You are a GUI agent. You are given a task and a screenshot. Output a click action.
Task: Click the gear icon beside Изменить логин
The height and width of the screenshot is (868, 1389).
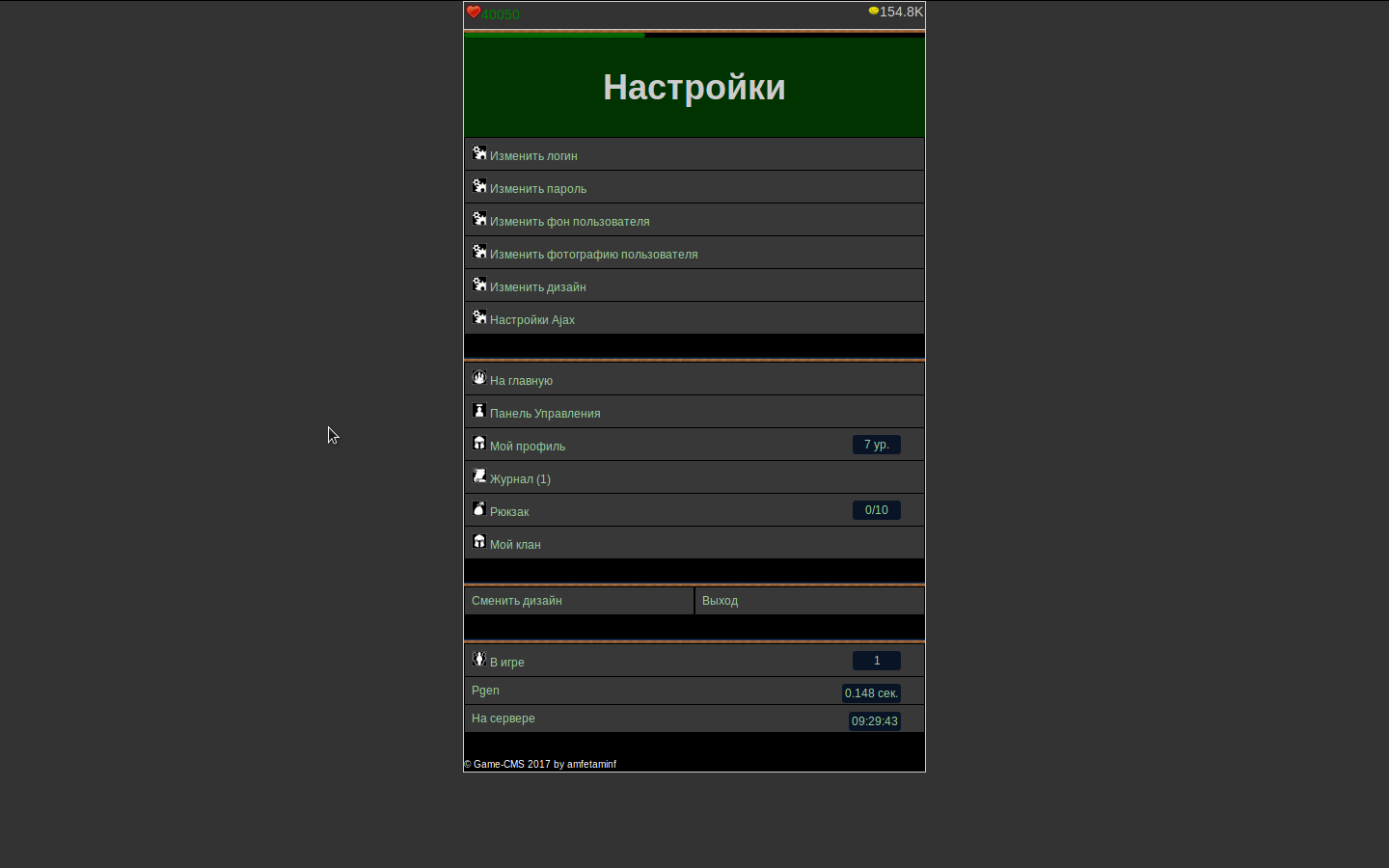click(x=479, y=153)
